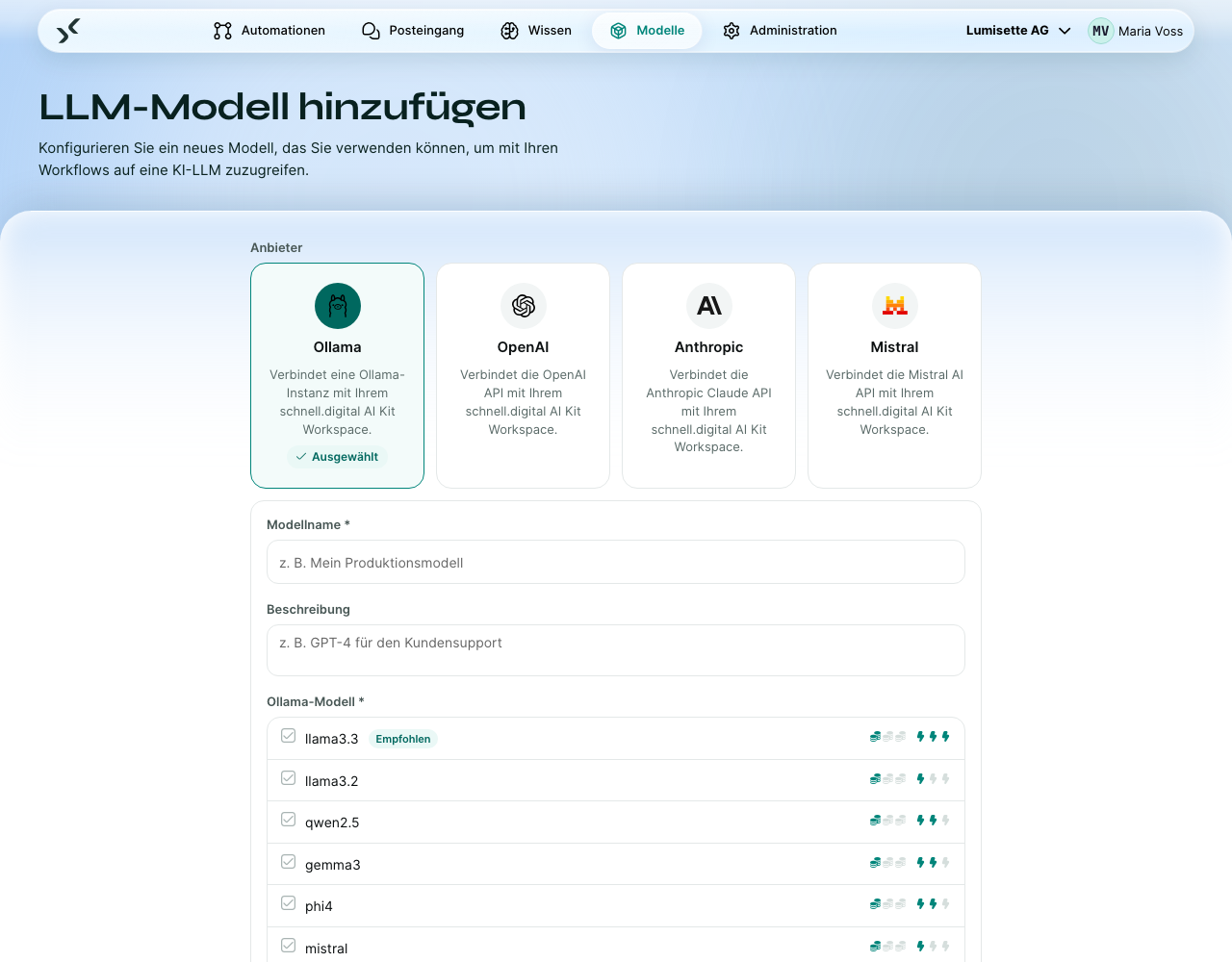Click the mistral model name
The image size is (1232, 962).
326,949
